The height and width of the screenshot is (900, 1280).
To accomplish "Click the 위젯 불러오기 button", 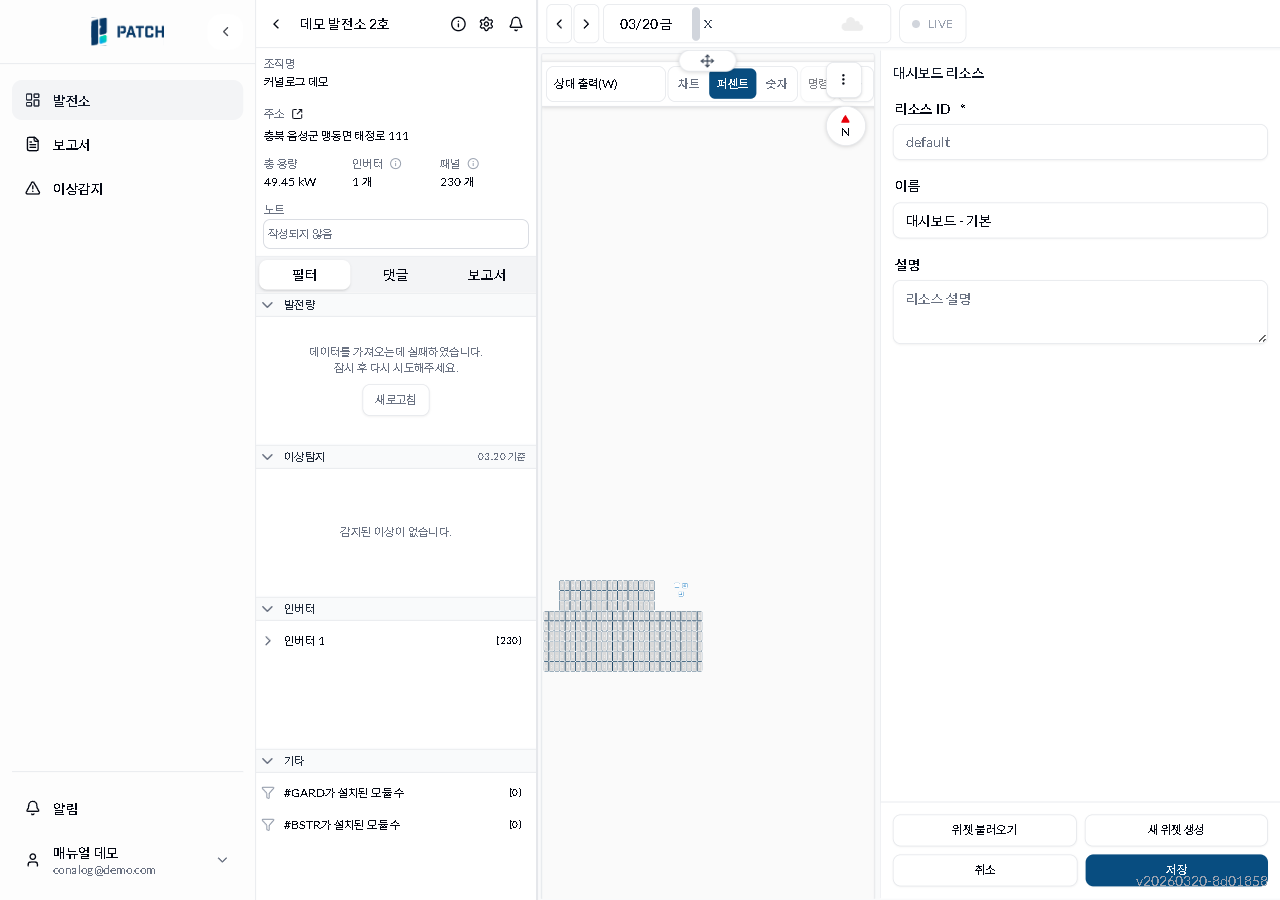I will 984,830.
